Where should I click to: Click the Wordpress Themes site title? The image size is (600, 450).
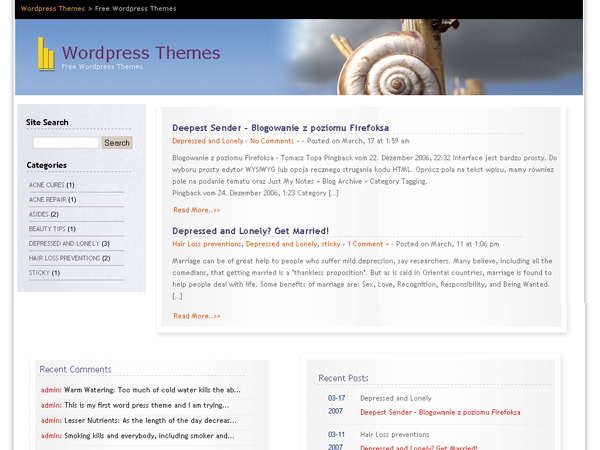tap(140, 53)
